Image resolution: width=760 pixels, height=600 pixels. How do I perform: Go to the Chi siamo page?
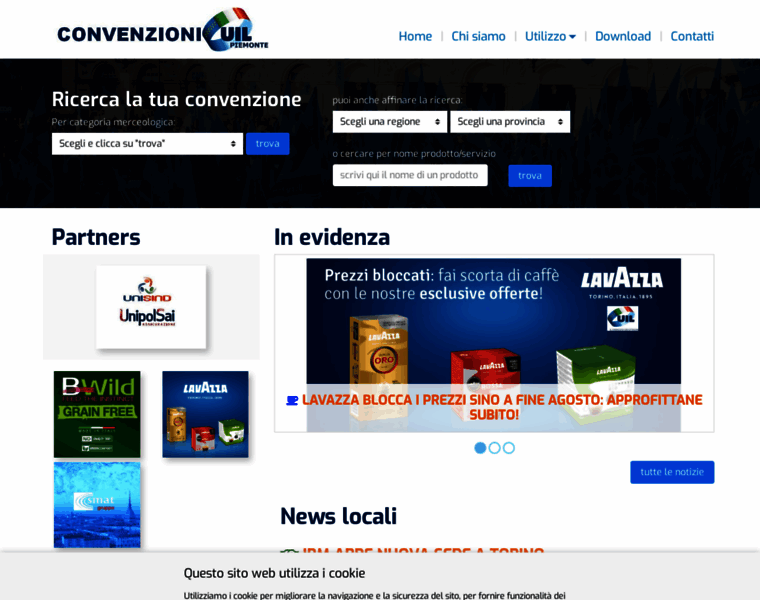pyautogui.click(x=478, y=36)
